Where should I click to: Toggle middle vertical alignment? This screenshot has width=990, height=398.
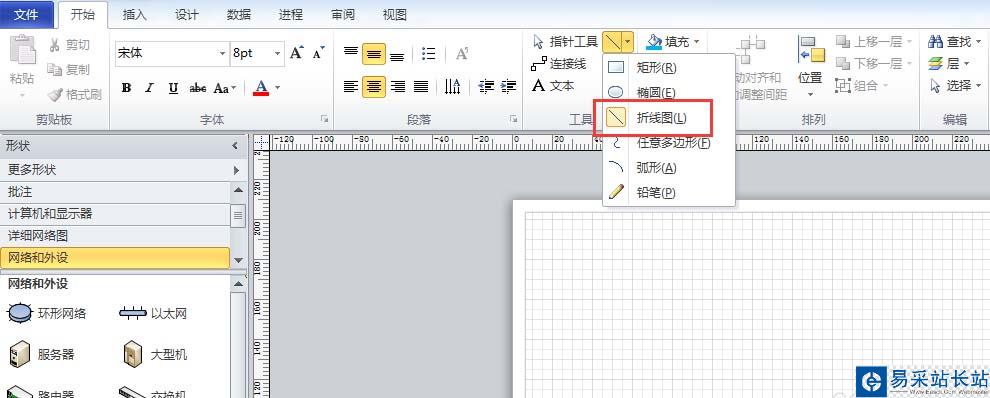374,54
